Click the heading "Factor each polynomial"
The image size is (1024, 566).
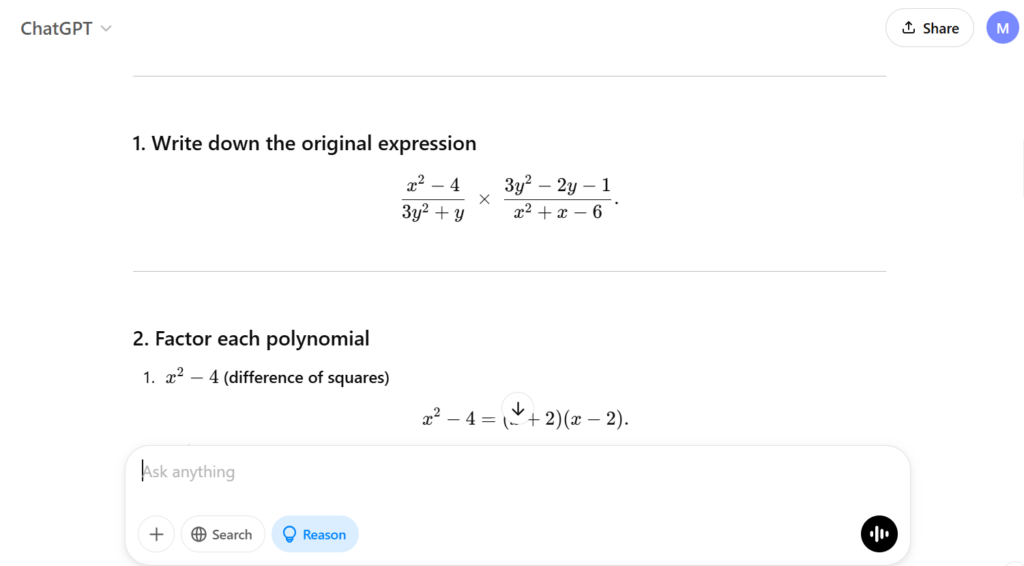[251, 338]
